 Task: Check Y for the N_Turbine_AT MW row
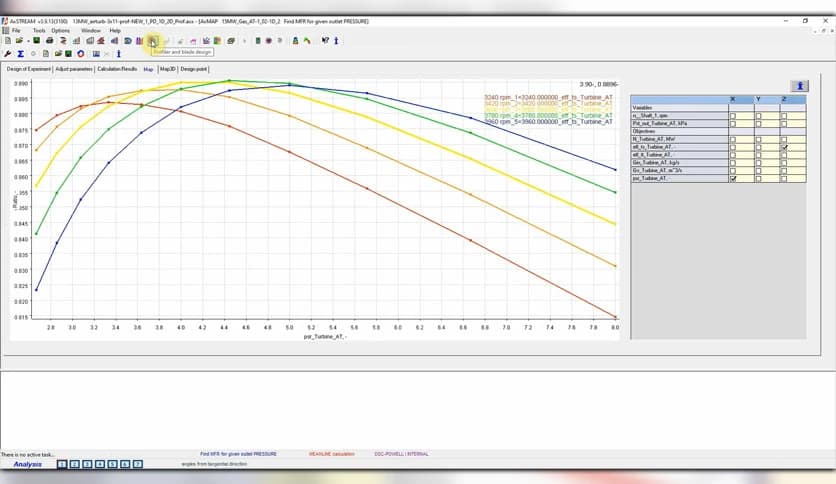tap(759, 139)
